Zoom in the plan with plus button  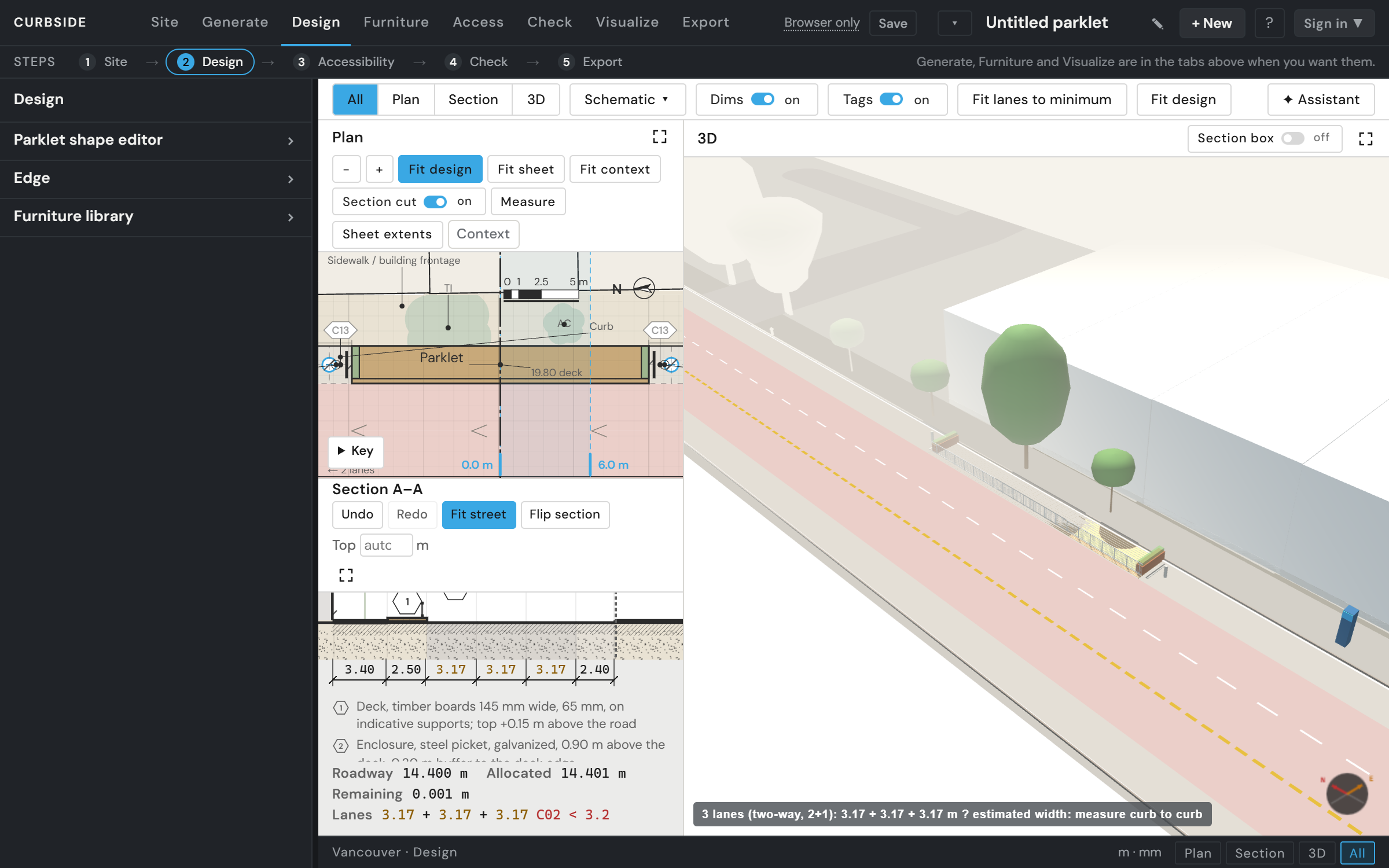(x=379, y=169)
